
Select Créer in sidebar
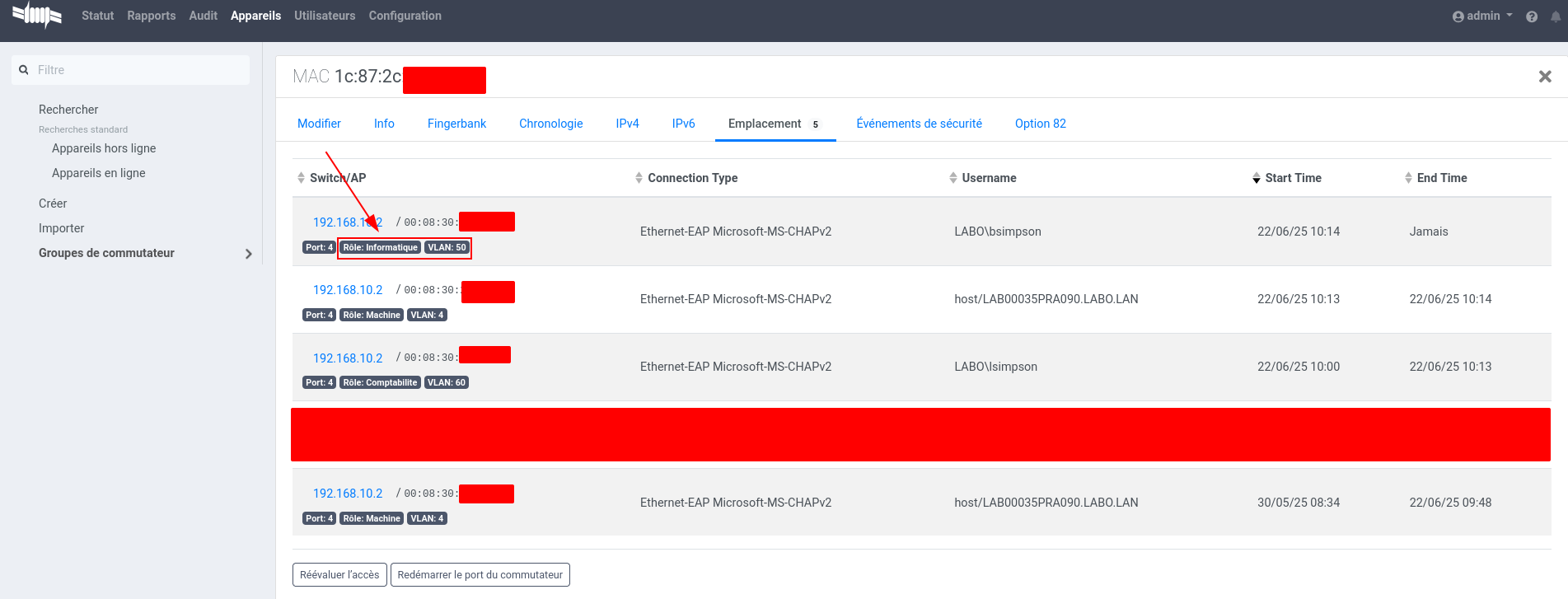coord(53,204)
